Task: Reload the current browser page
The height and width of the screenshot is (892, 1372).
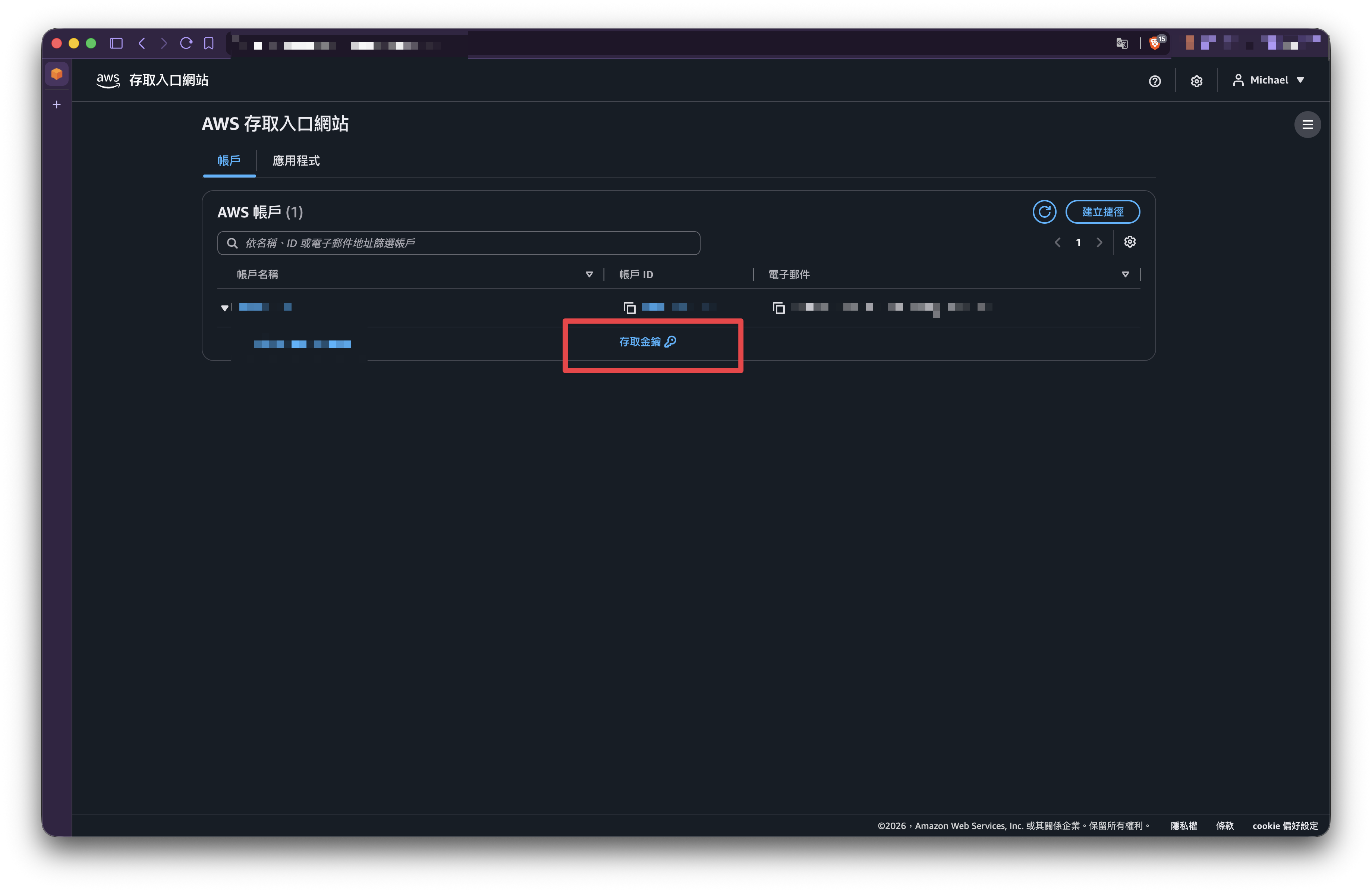Action: click(x=186, y=43)
